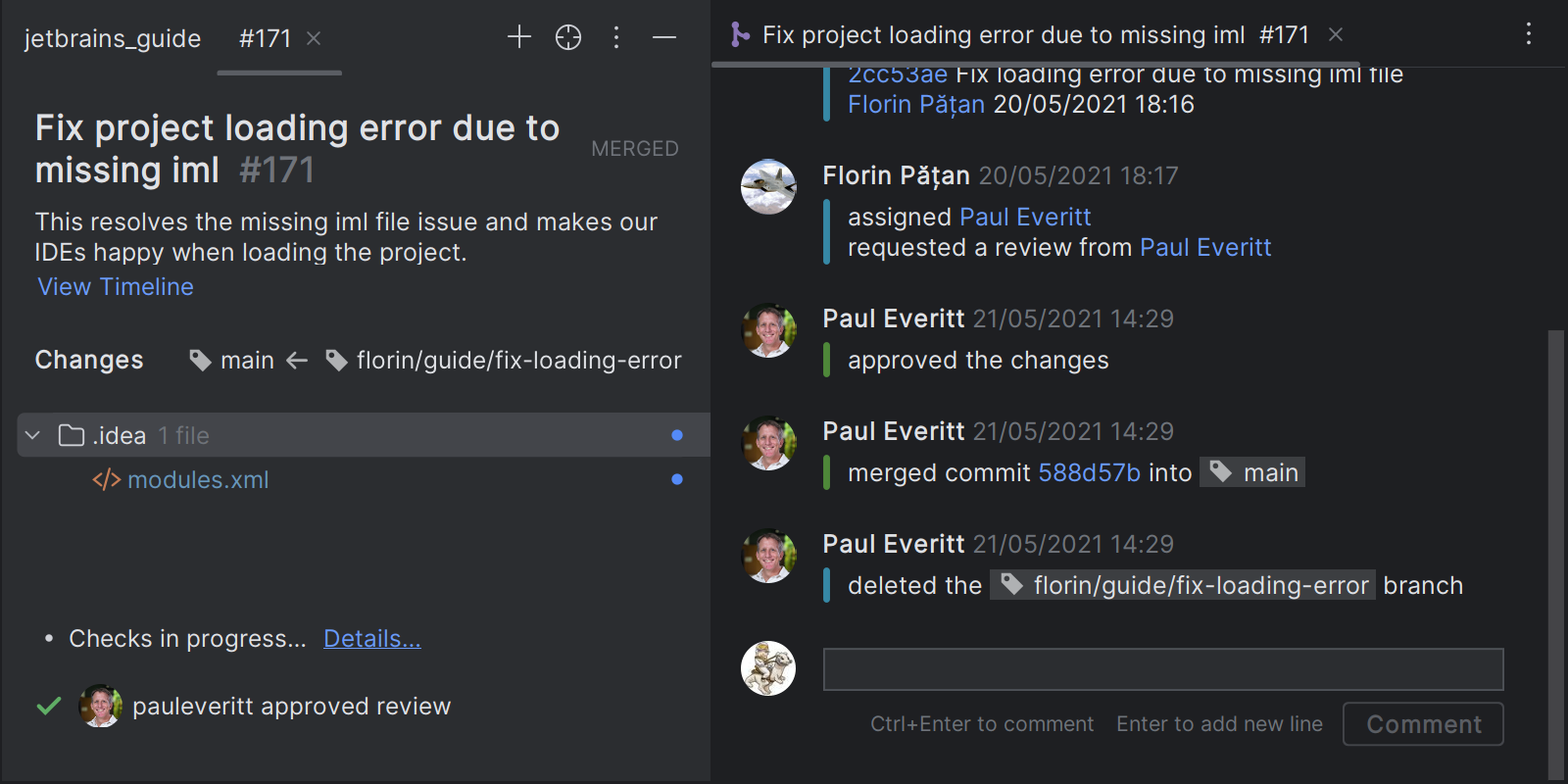Click the XML file icon of modules.xml
This screenshot has width=1568, height=784.
106,480
